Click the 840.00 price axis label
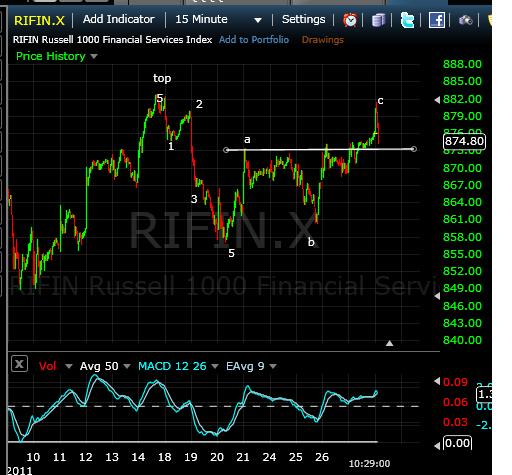 [x=462, y=340]
